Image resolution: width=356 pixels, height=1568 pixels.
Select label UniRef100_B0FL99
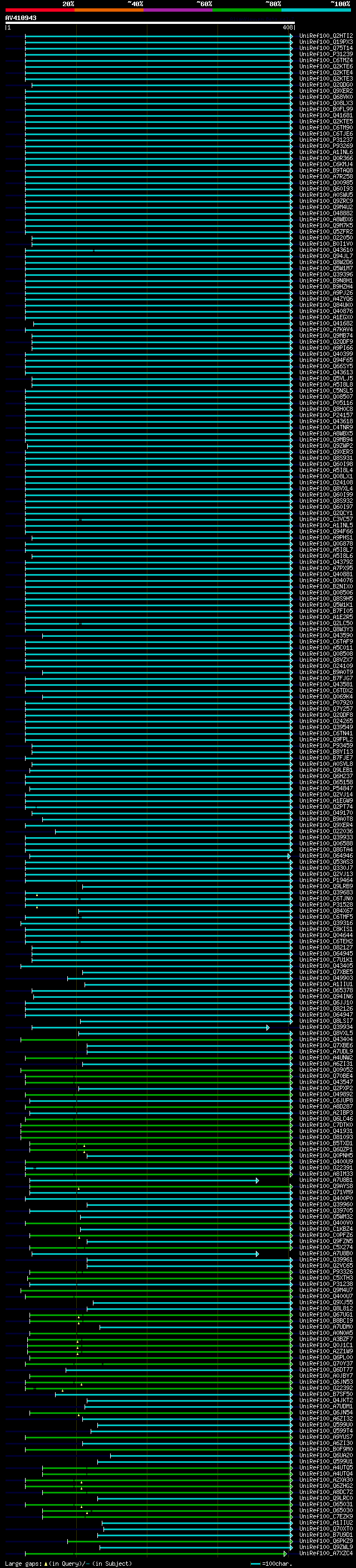pos(326,110)
